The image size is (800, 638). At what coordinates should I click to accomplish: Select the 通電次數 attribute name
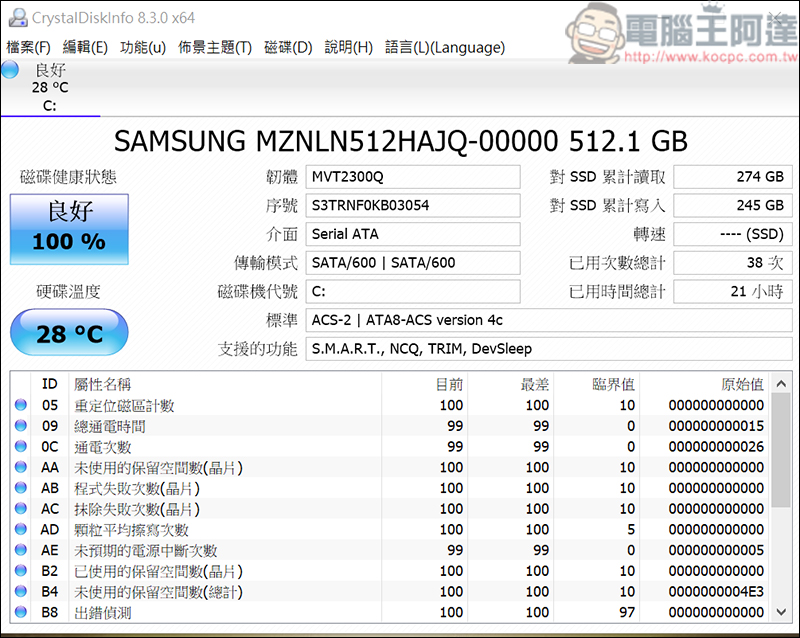[x=103, y=447]
